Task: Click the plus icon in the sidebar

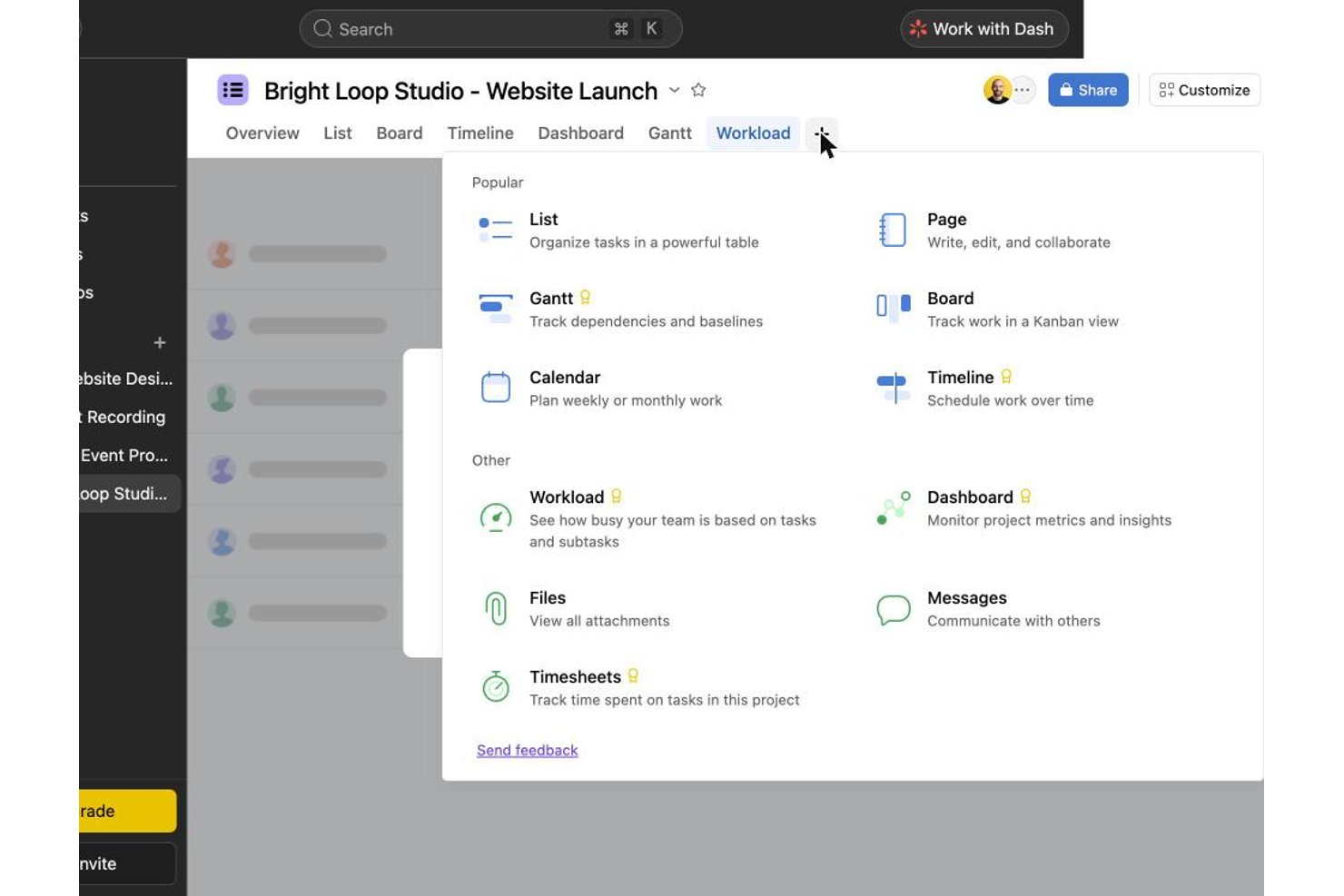Action: coord(160,342)
